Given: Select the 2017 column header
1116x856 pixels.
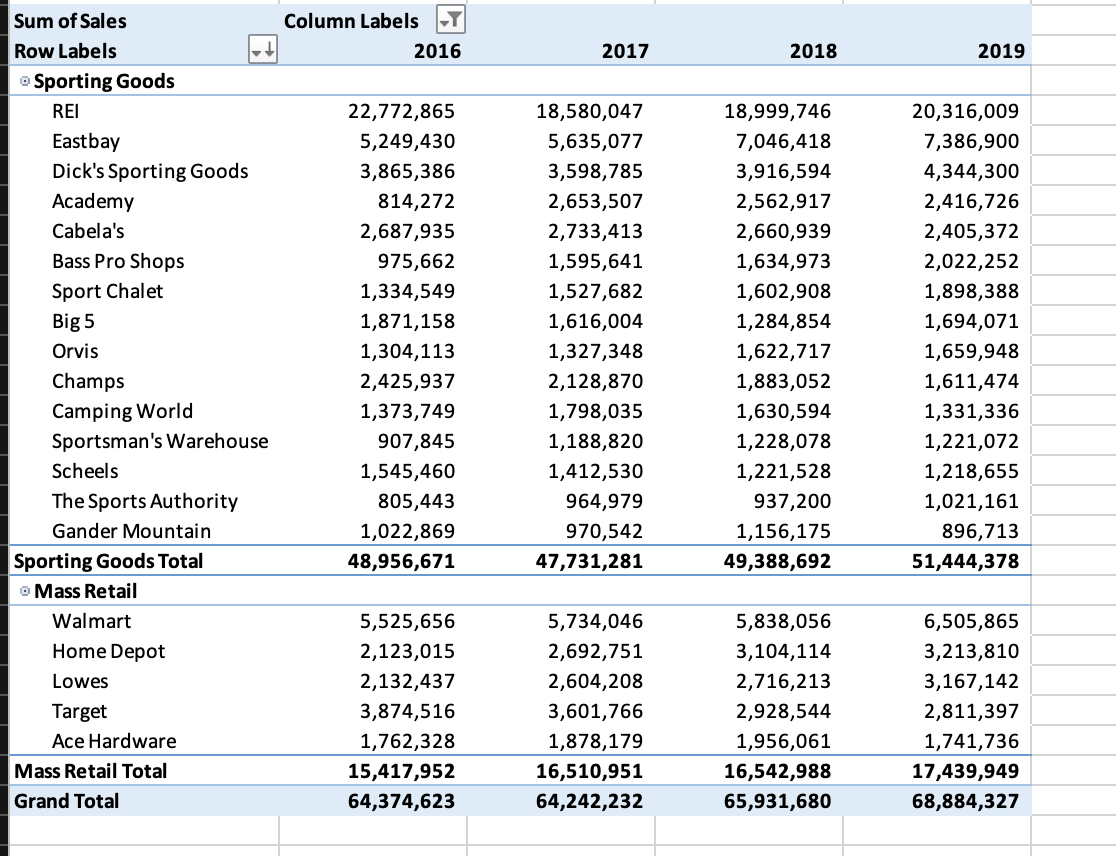Looking at the screenshot, I should pos(625,51).
